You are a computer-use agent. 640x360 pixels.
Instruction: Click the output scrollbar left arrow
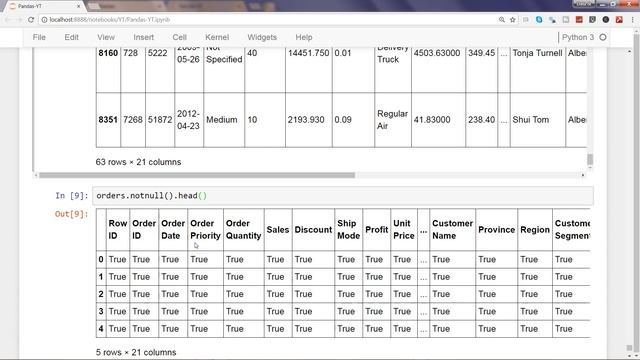click(x=36, y=175)
